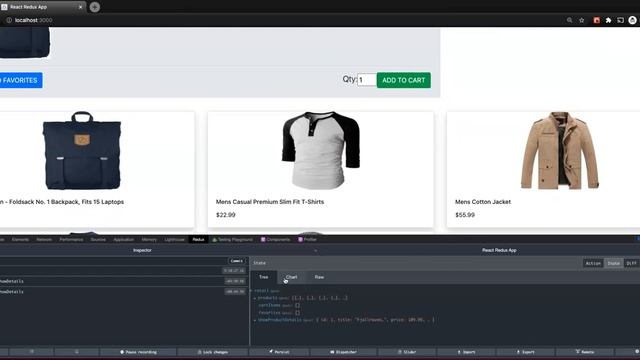
Task: Toggle Lock changes in Redux toolbar
Action: click(213, 352)
